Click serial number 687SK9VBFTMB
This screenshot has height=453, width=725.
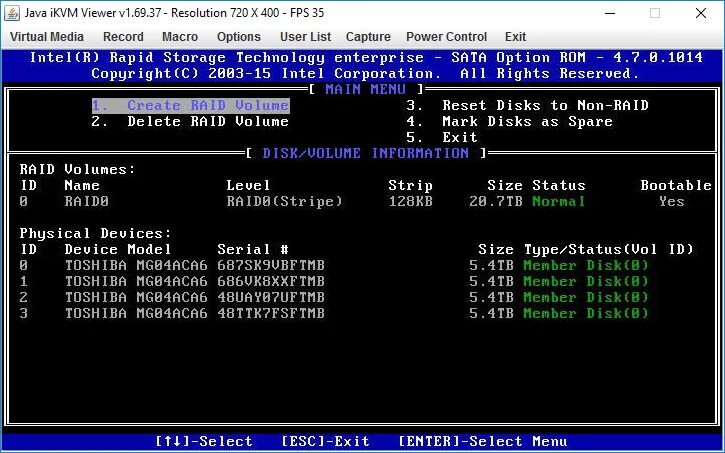(270, 265)
